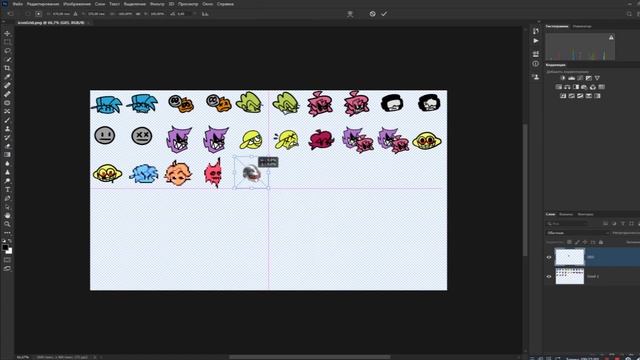Toggle Quick Mask mode
Image resolution: width=640 pixels, height=360 pixels.
tap(7, 260)
